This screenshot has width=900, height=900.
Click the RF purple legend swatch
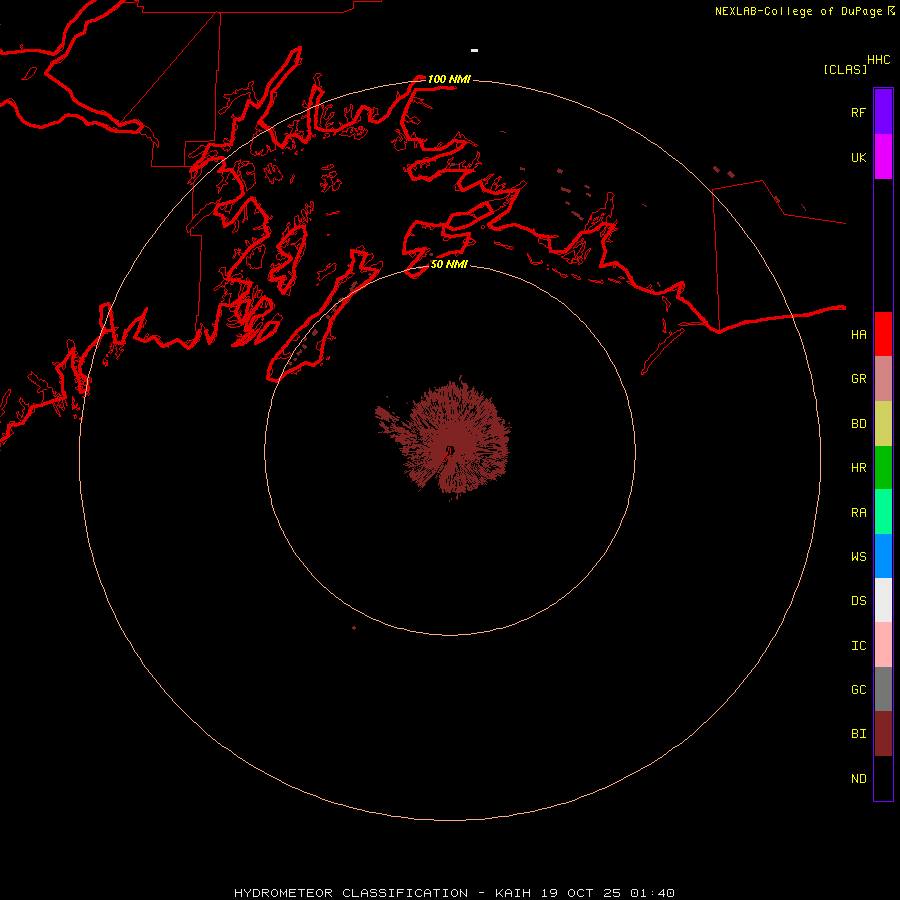883,112
